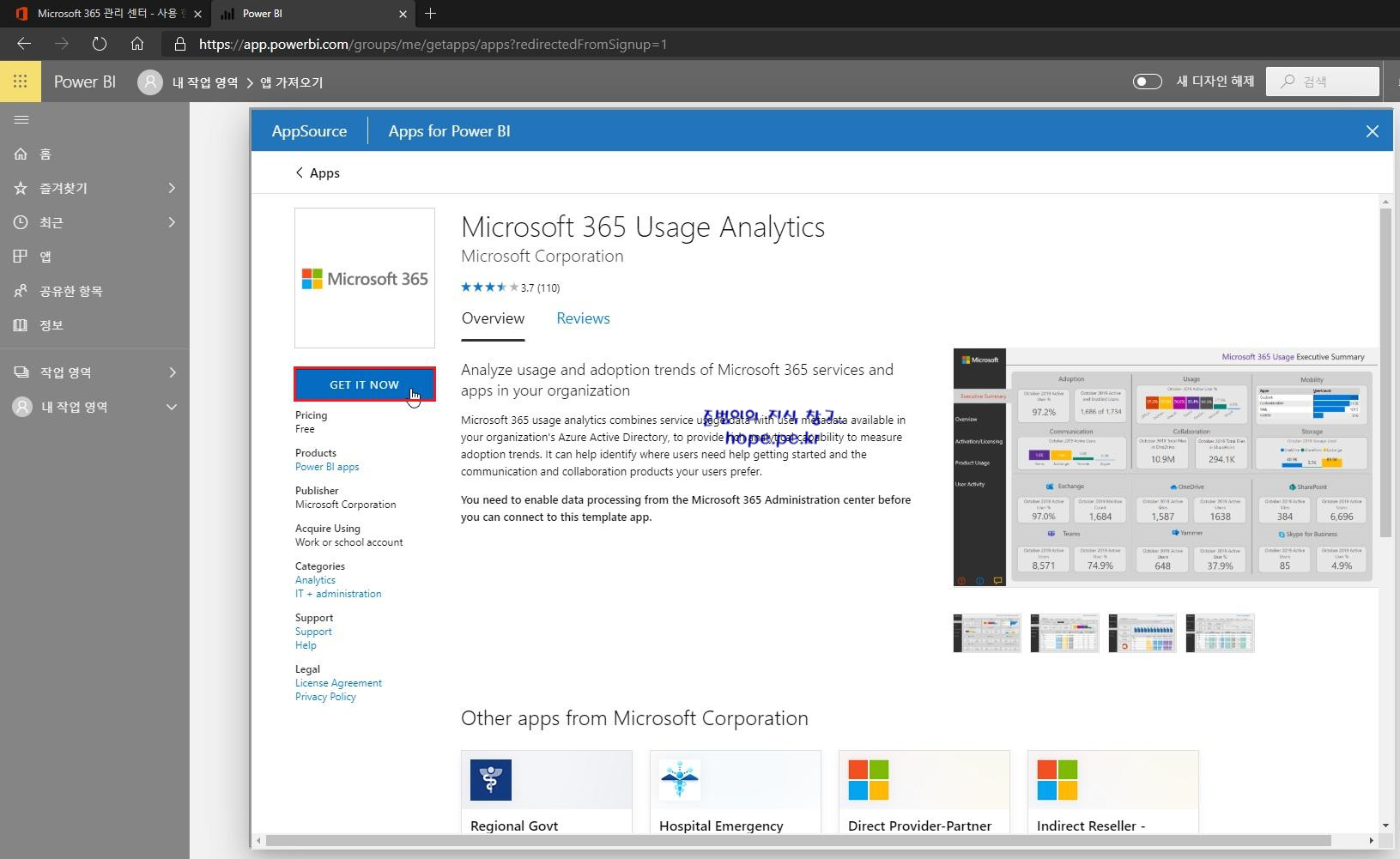The height and width of the screenshot is (859, 1400).
Task: Switch to Power BI browser tab
Action: (x=313, y=14)
